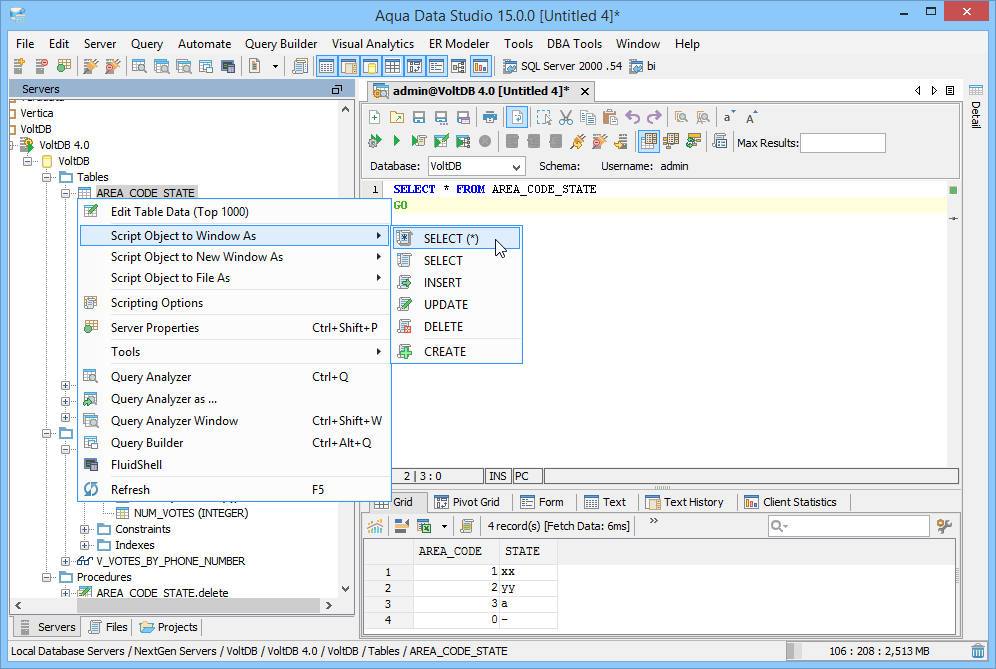Switch to the Pivot Grid results tab
The height and width of the screenshot is (669, 996).
coord(468,502)
